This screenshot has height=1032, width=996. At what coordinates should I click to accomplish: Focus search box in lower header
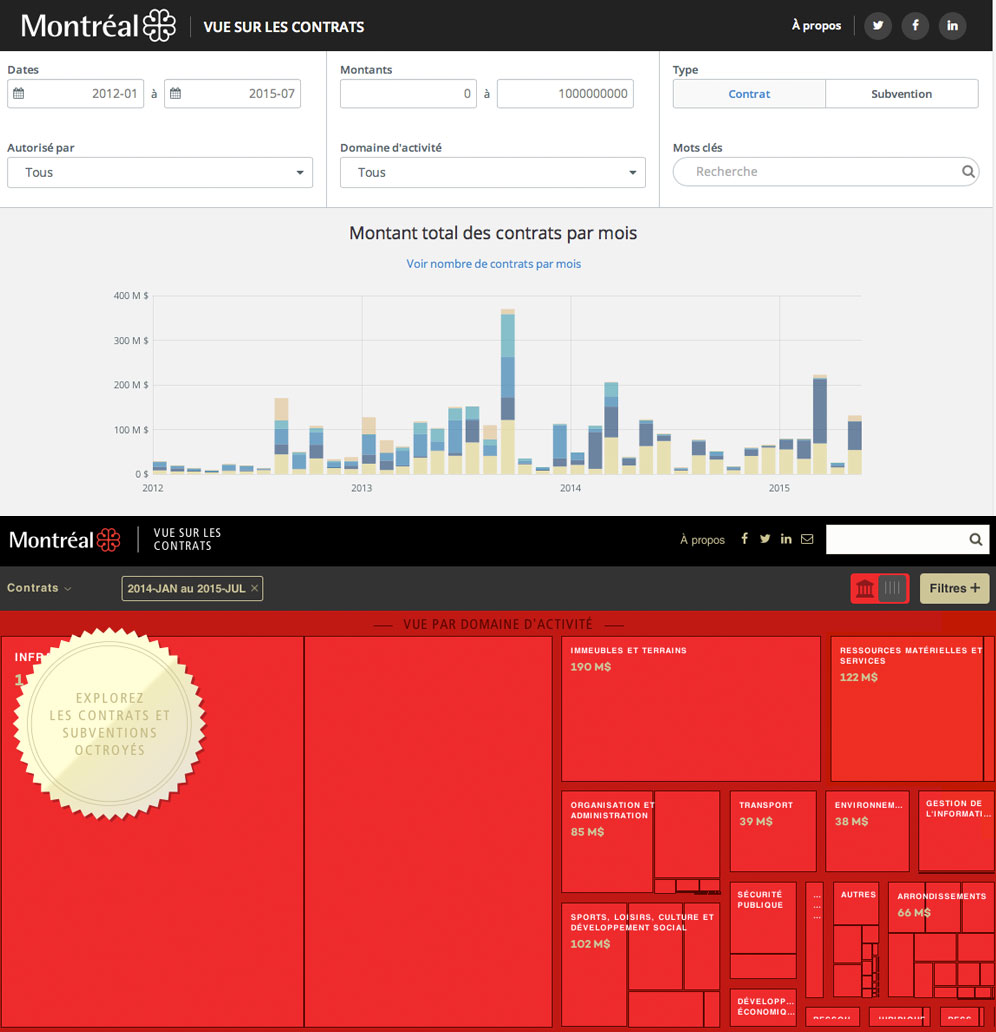907,540
